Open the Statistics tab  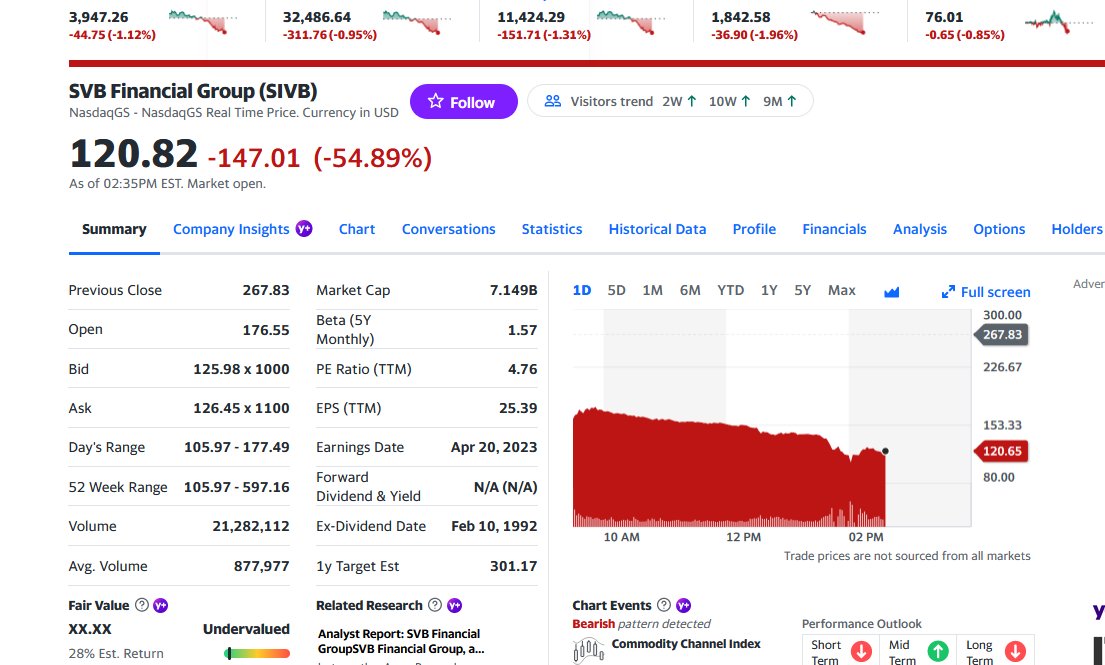[x=552, y=229]
